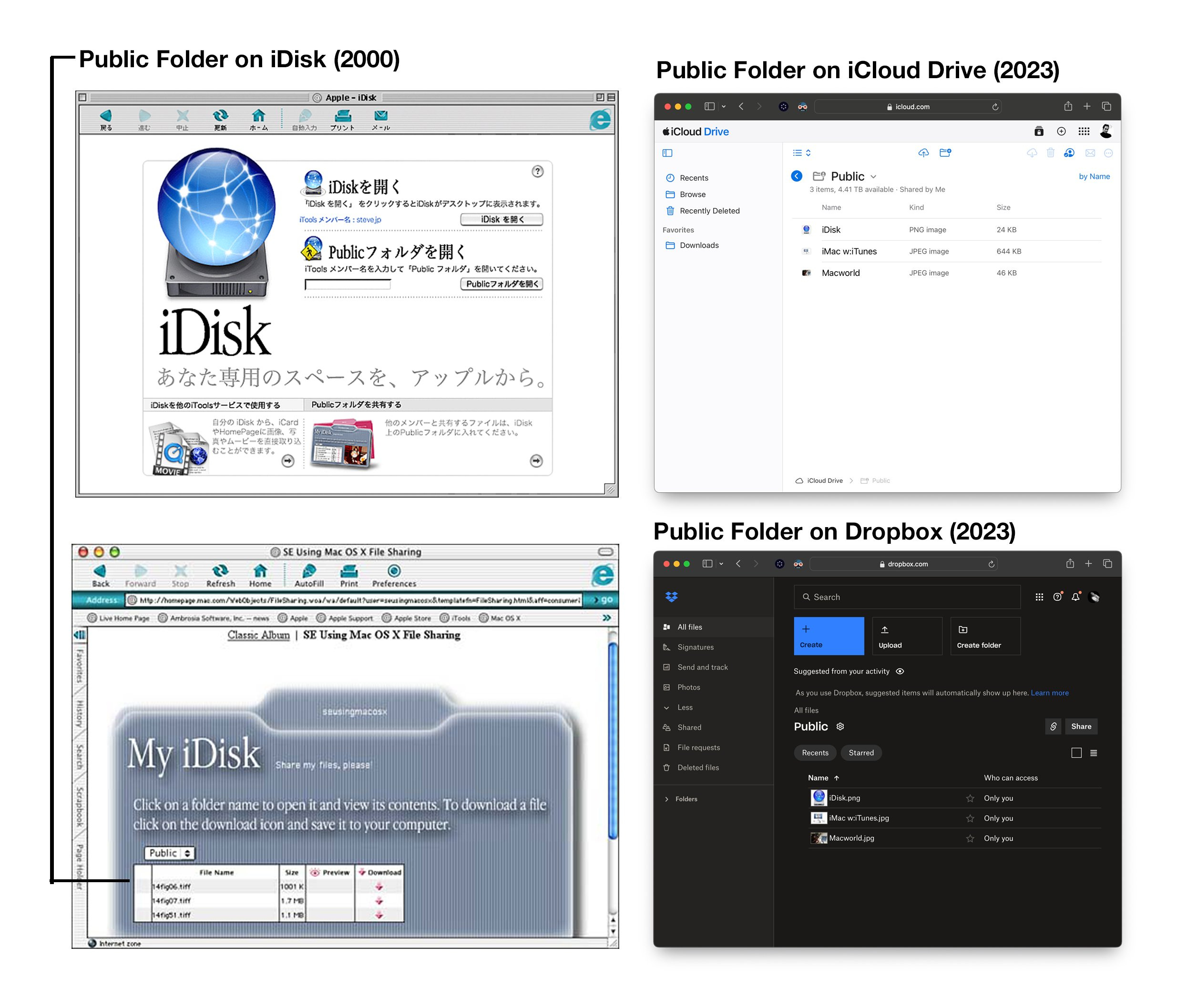Star the iMac w:iTunes.jpg file
Viewport: 1187px width, 1008px height.
(969, 818)
